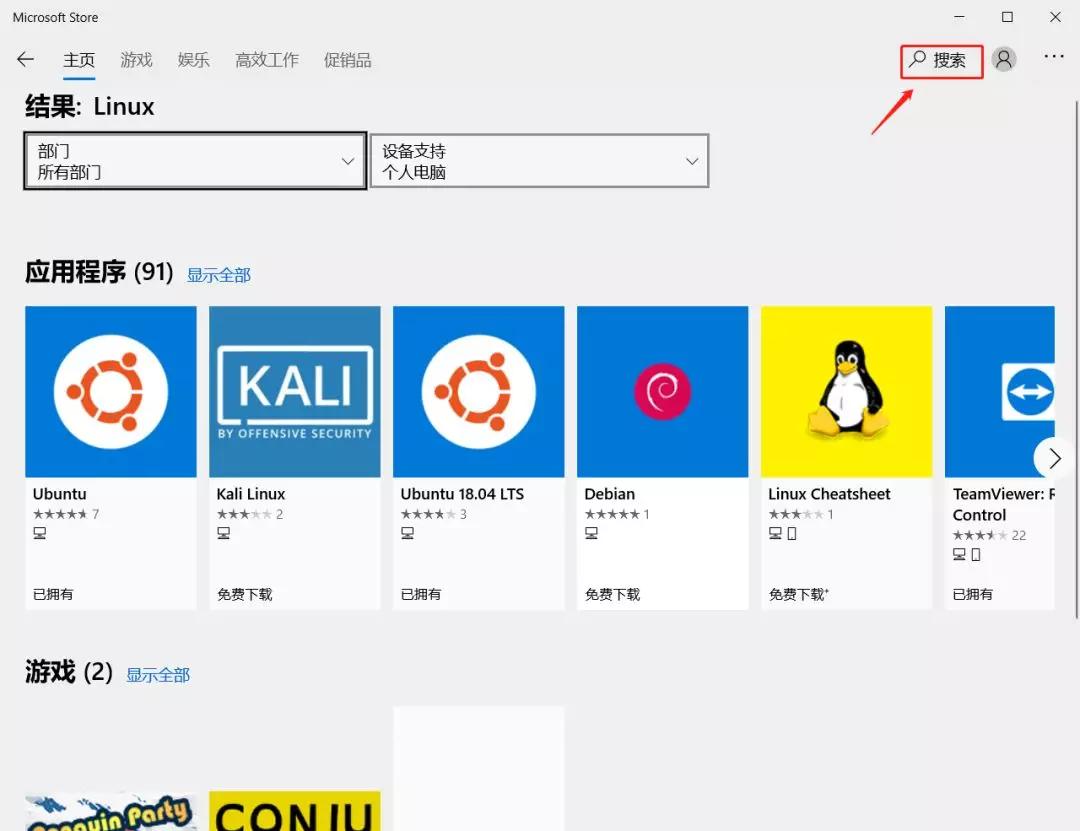Screen dimensions: 1080x831
Task: Click the back arrow
Action: (x=25, y=59)
